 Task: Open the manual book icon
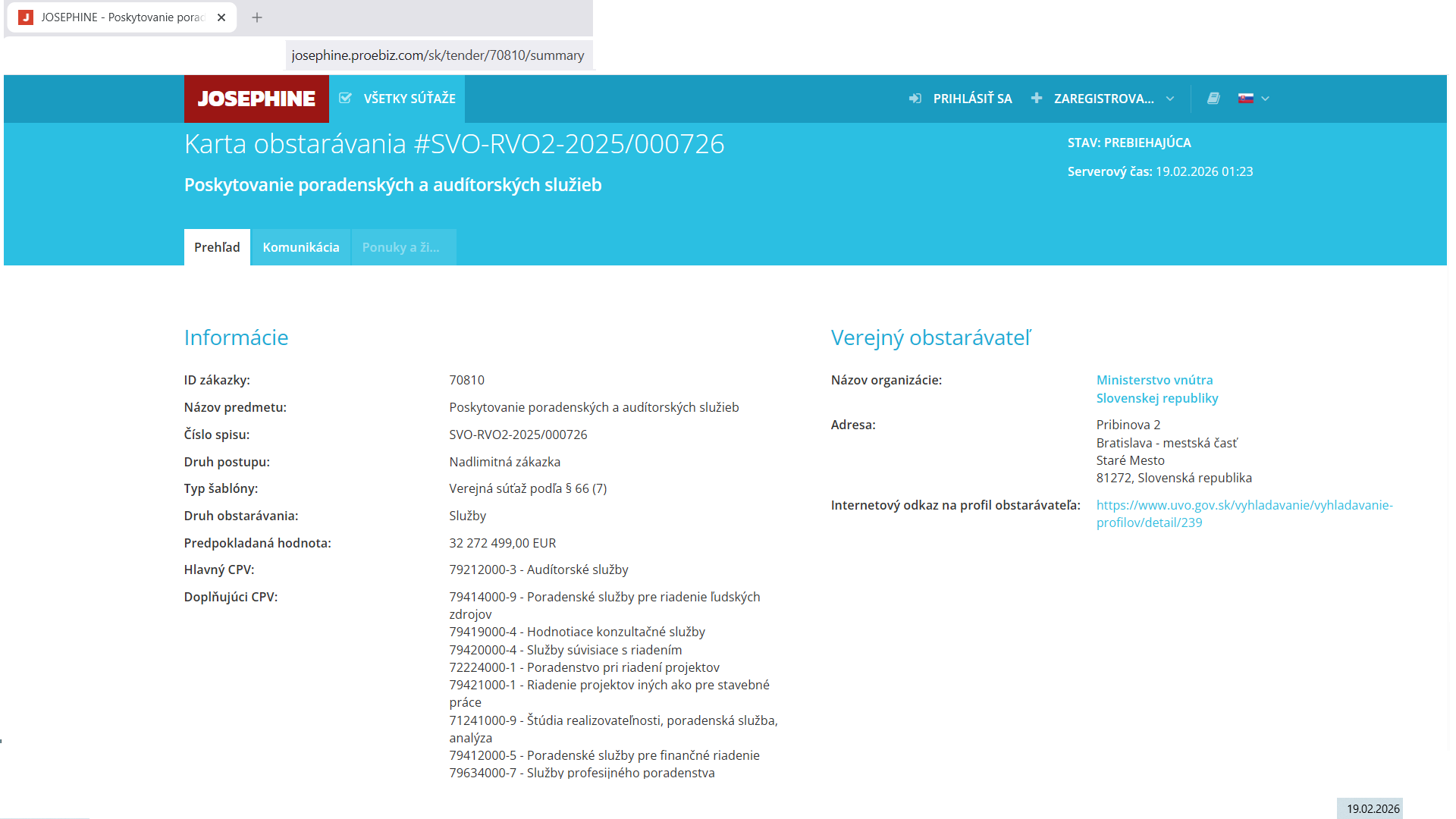[1213, 99]
